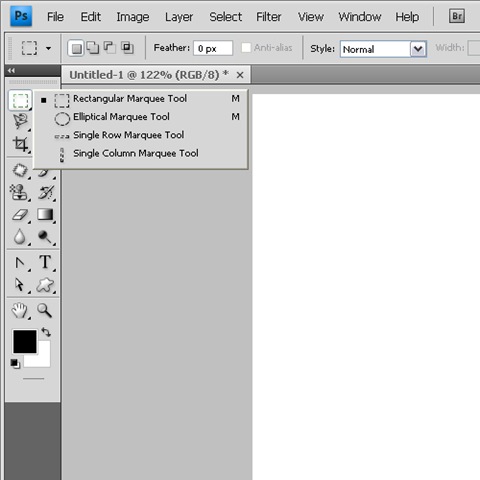The width and height of the screenshot is (480, 480).
Task: Select the Horizontal Type tool
Action: [x=45, y=262]
